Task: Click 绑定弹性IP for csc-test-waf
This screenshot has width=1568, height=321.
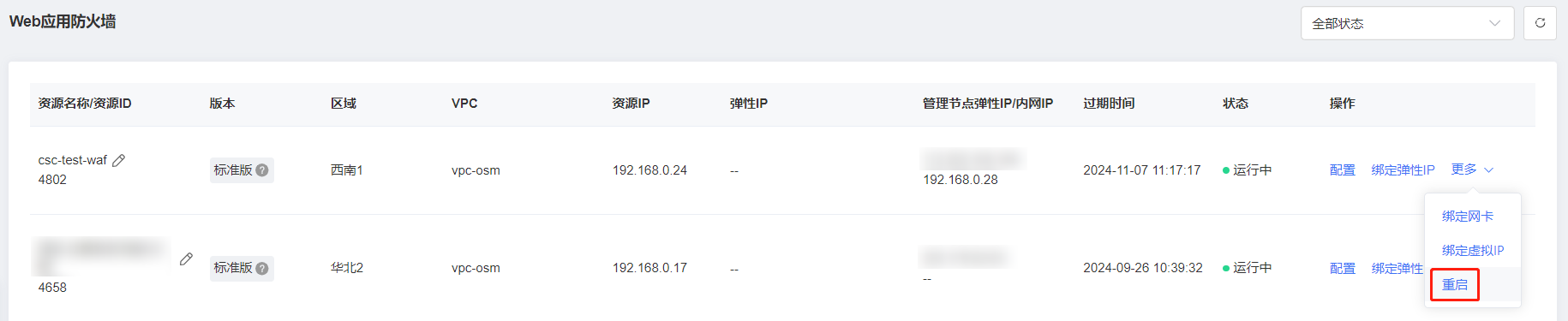Action: pos(1403,170)
